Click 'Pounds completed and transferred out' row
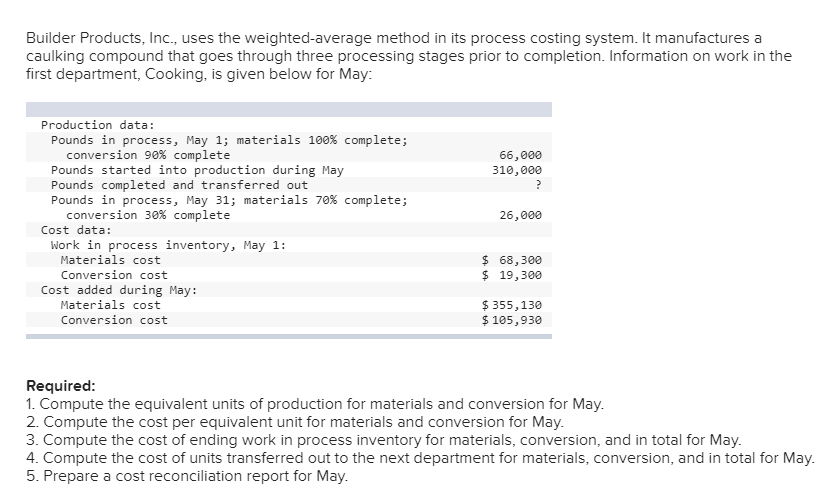The image size is (818, 500). tap(288, 185)
